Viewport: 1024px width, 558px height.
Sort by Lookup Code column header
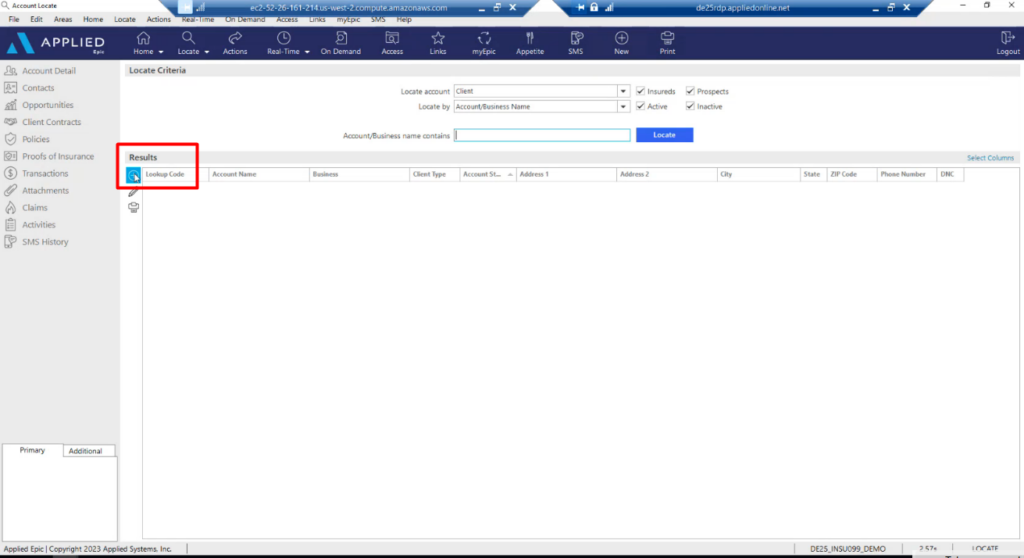tap(175, 174)
